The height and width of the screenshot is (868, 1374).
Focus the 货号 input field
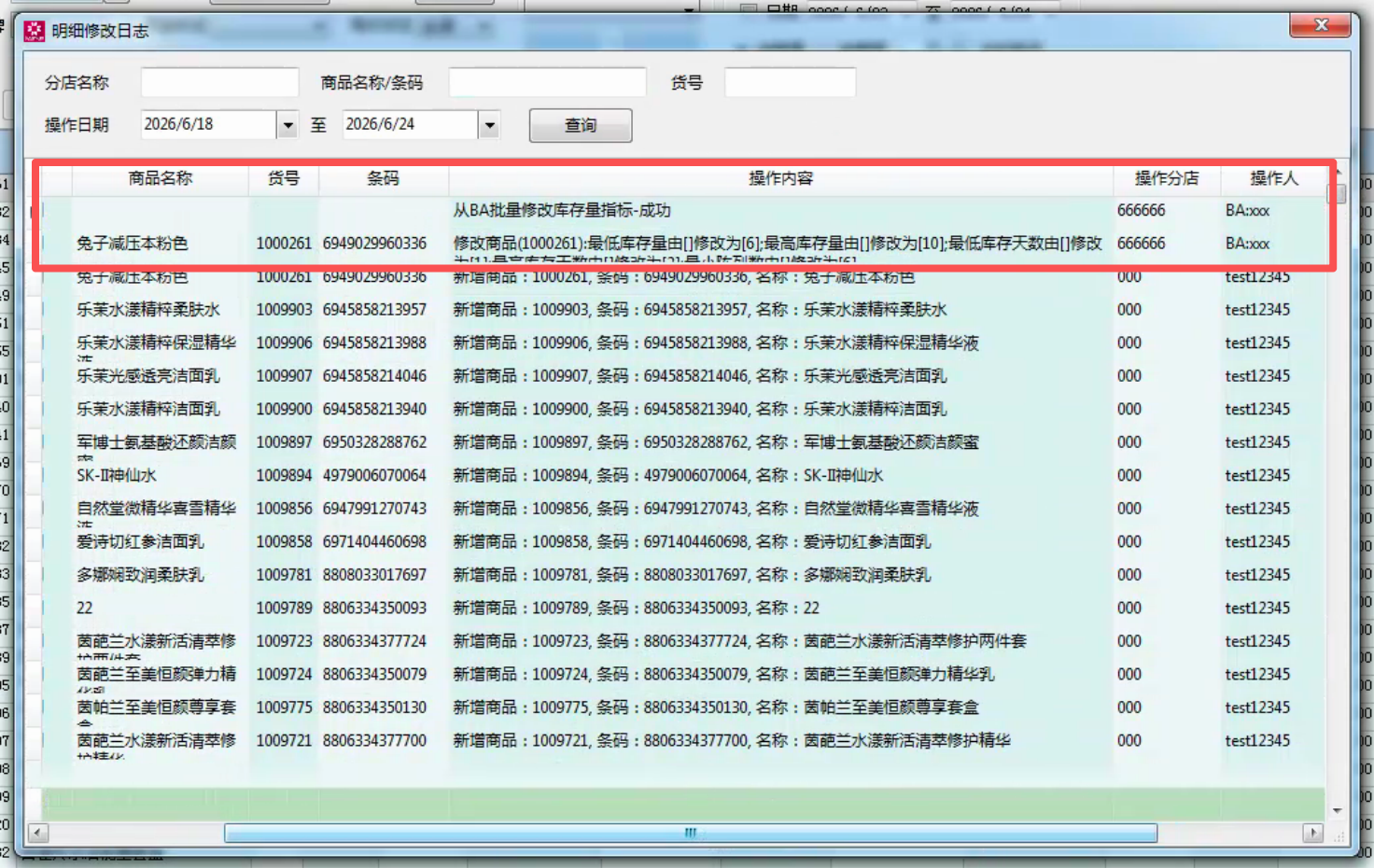790,82
